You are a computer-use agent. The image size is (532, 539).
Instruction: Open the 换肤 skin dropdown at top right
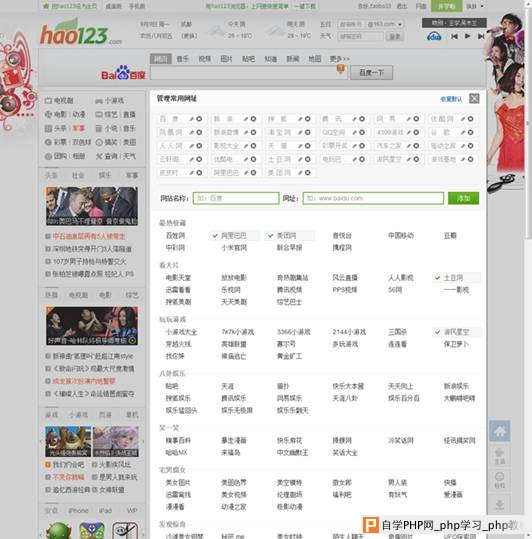pyautogui.click(x=475, y=6)
